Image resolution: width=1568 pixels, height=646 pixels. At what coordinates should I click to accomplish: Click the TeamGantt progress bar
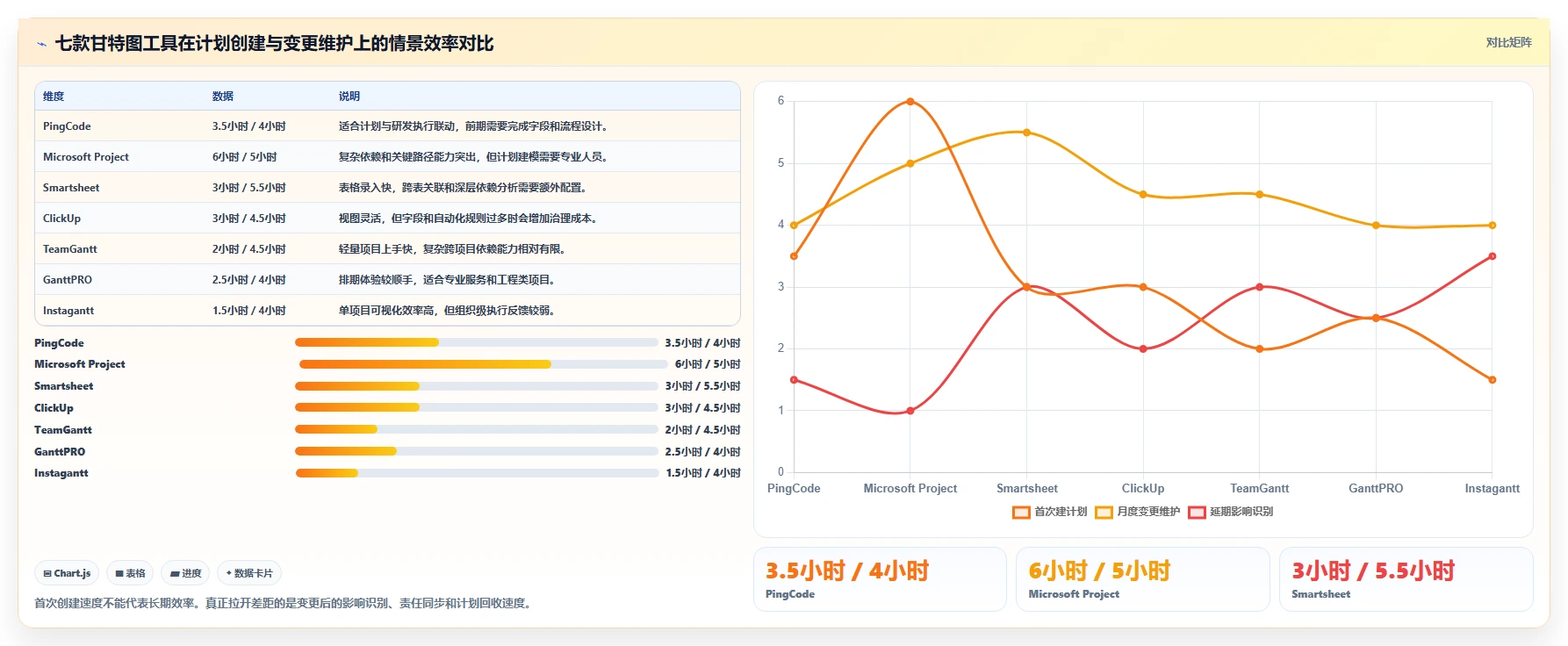pyautogui.click(x=477, y=429)
